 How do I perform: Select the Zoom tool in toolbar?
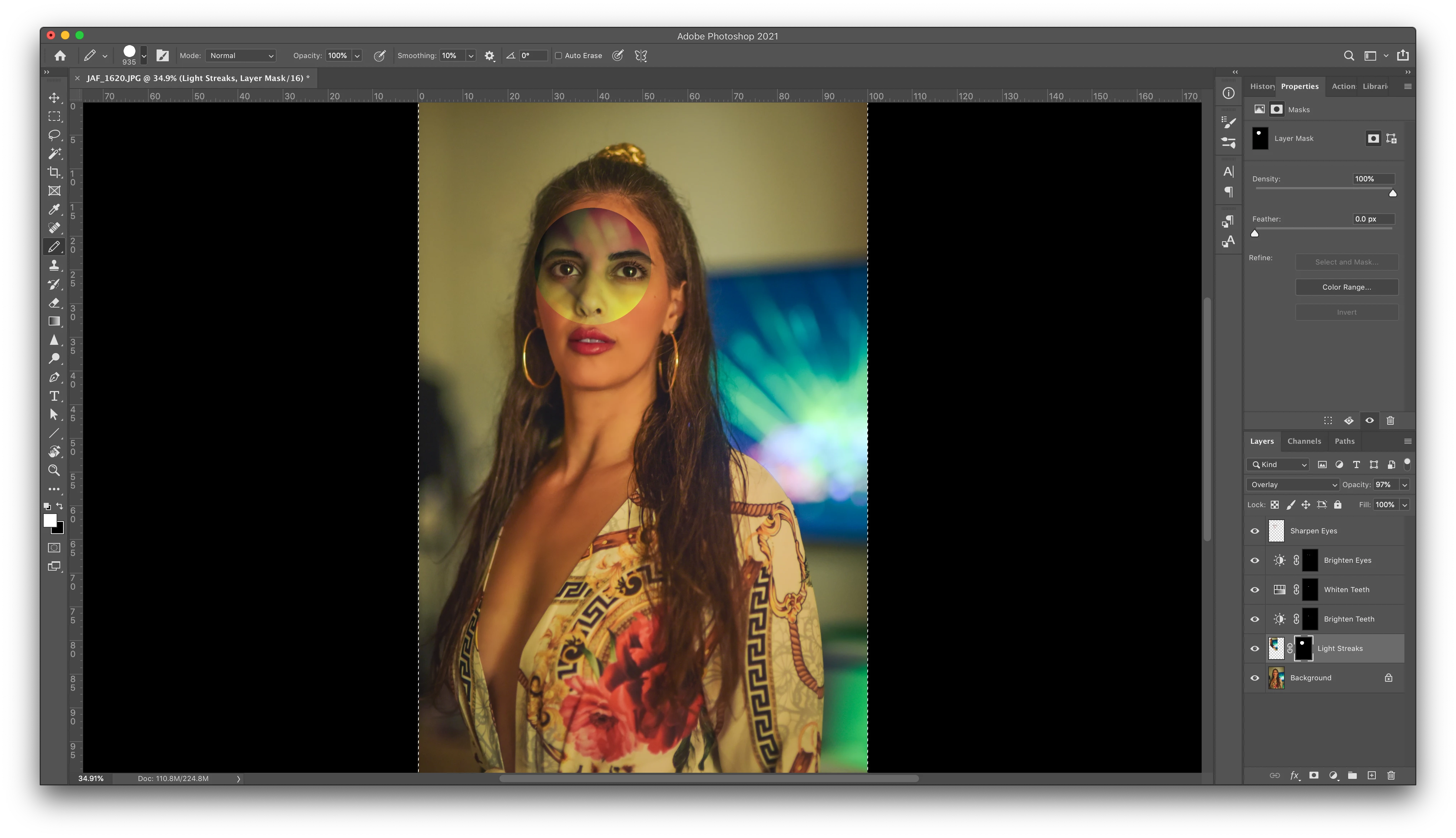coord(54,470)
